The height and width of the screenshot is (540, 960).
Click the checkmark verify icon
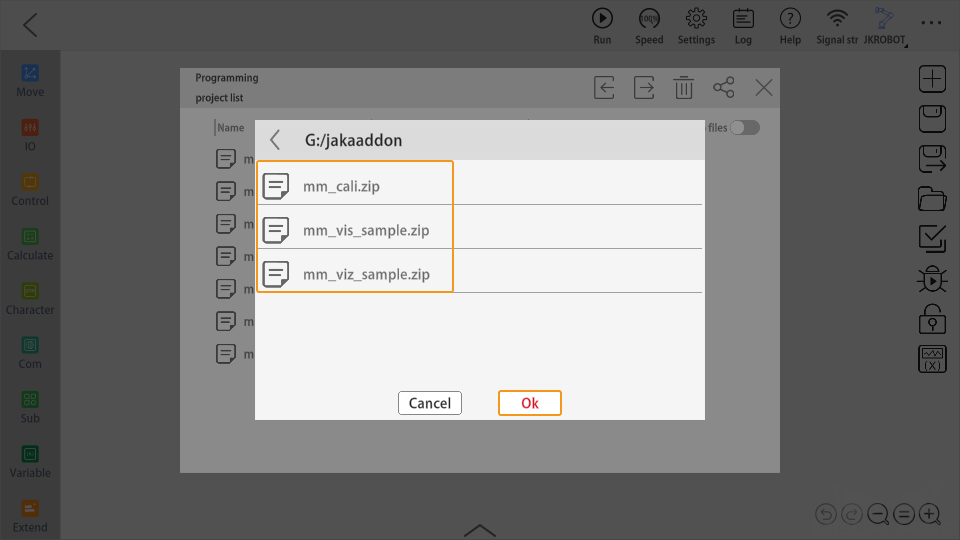coord(932,239)
